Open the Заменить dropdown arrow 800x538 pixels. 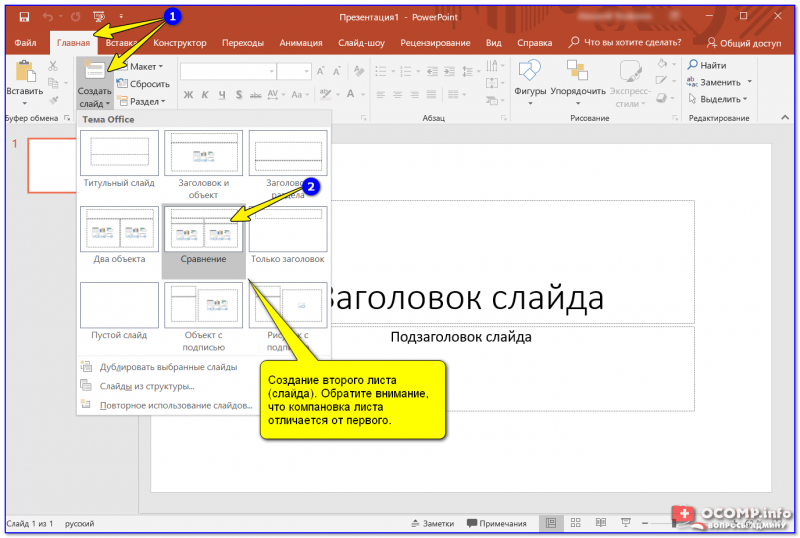[x=749, y=82]
